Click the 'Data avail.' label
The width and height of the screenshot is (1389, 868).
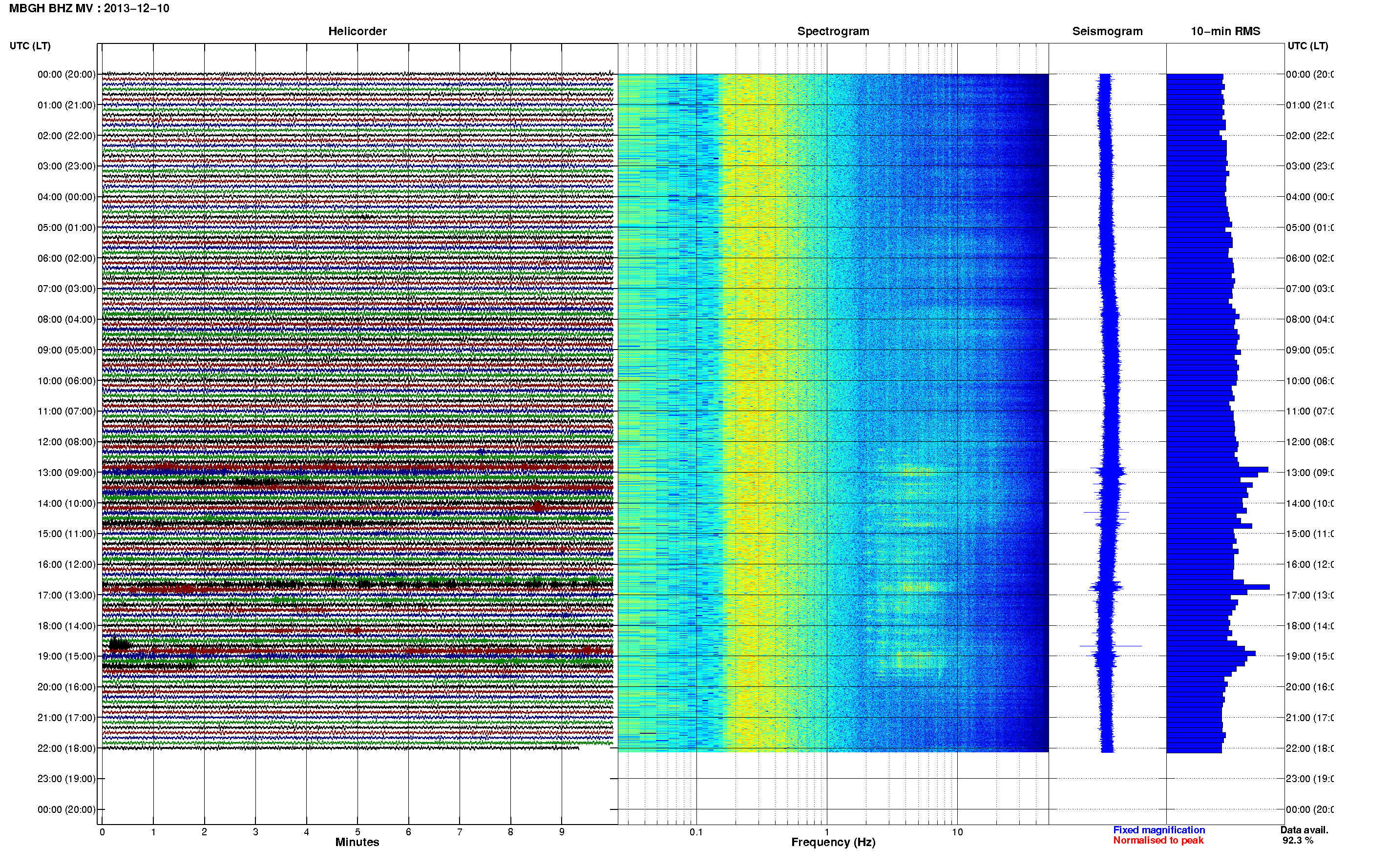point(1304,830)
